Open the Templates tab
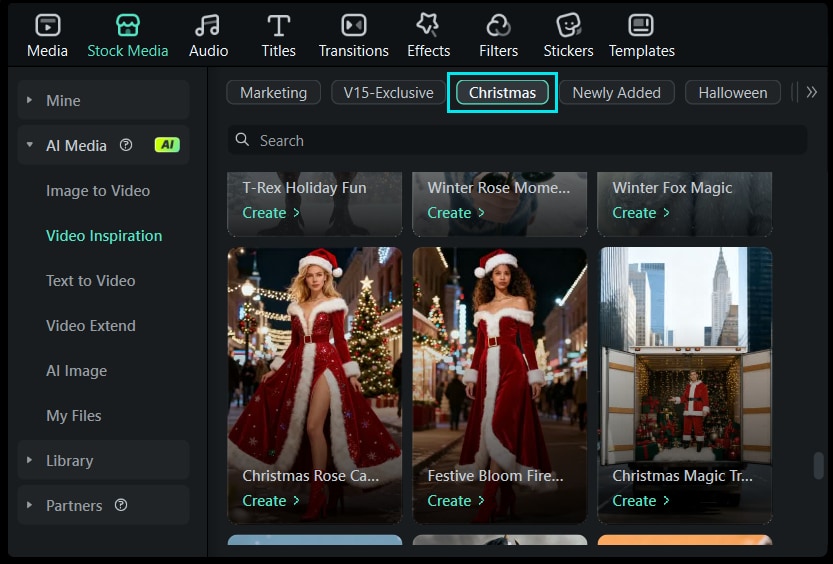The height and width of the screenshot is (564, 833). [x=641, y=36]
